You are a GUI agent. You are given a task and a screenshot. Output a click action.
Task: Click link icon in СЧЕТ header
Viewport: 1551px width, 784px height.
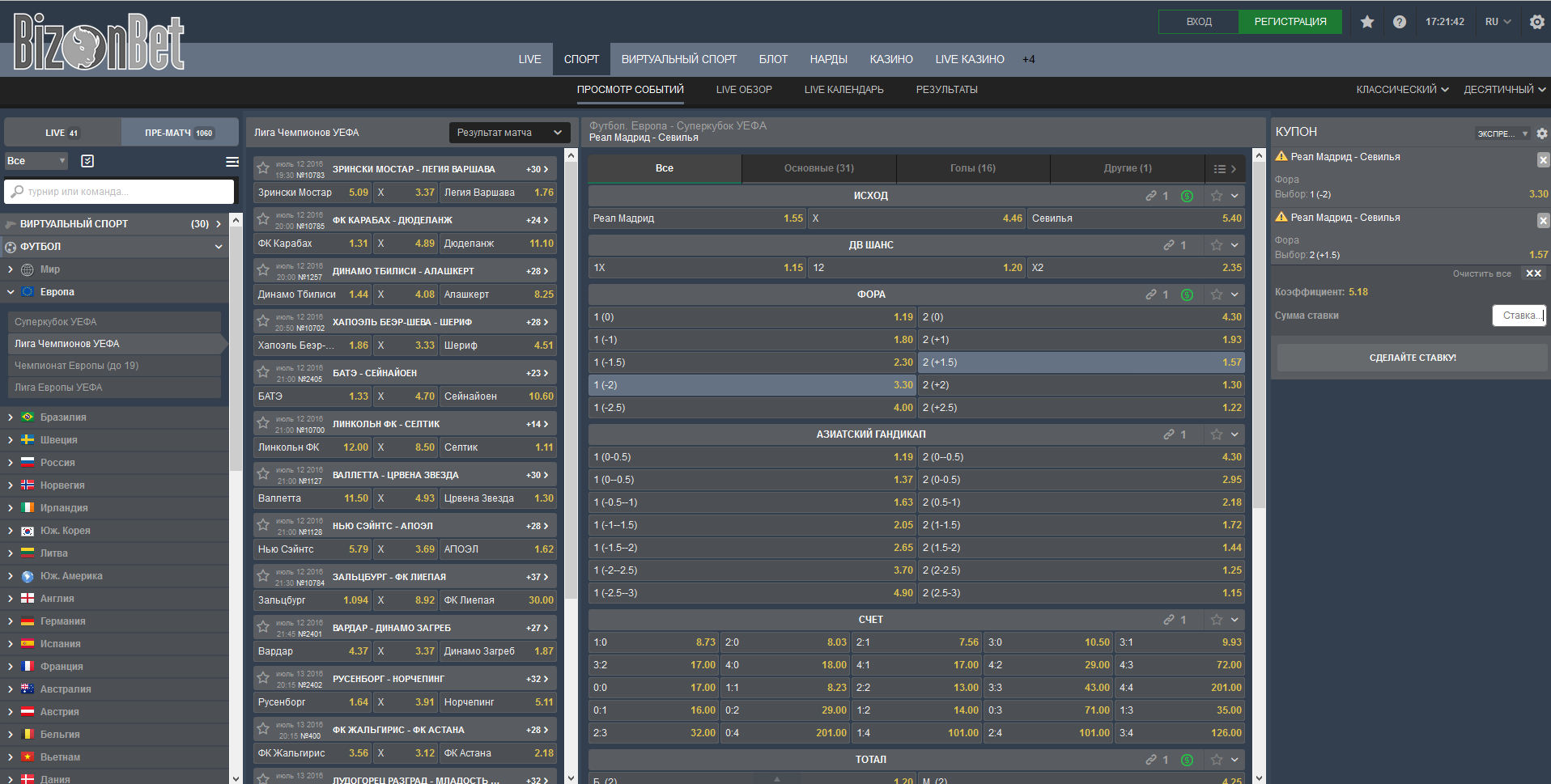pos(1169,620)
